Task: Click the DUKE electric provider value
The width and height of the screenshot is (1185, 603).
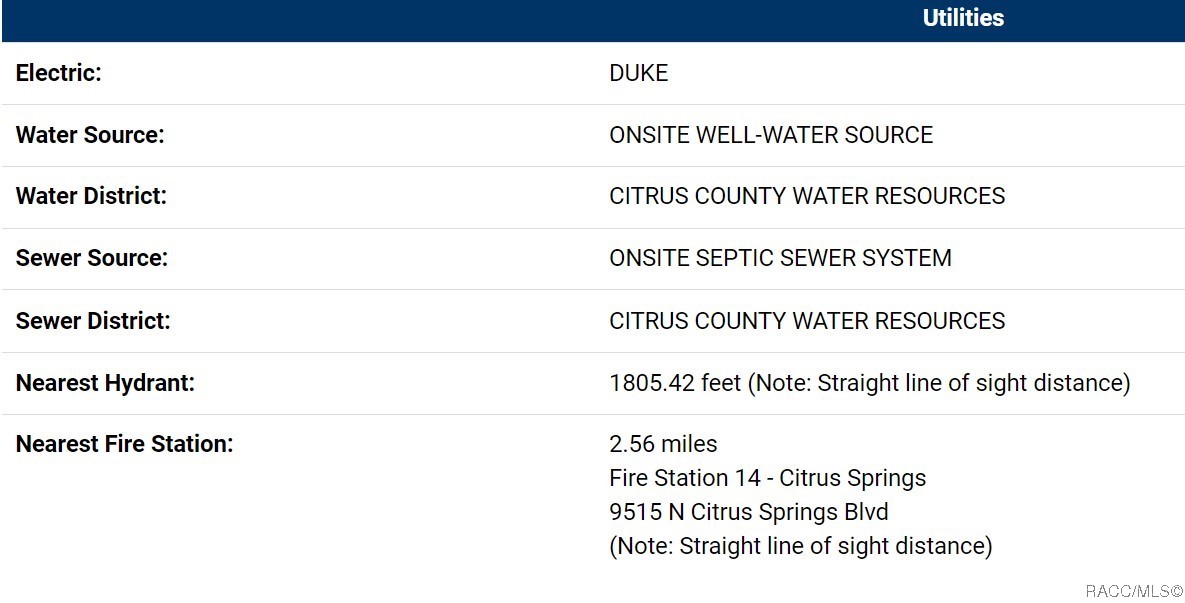Action: tap(638, 73)
